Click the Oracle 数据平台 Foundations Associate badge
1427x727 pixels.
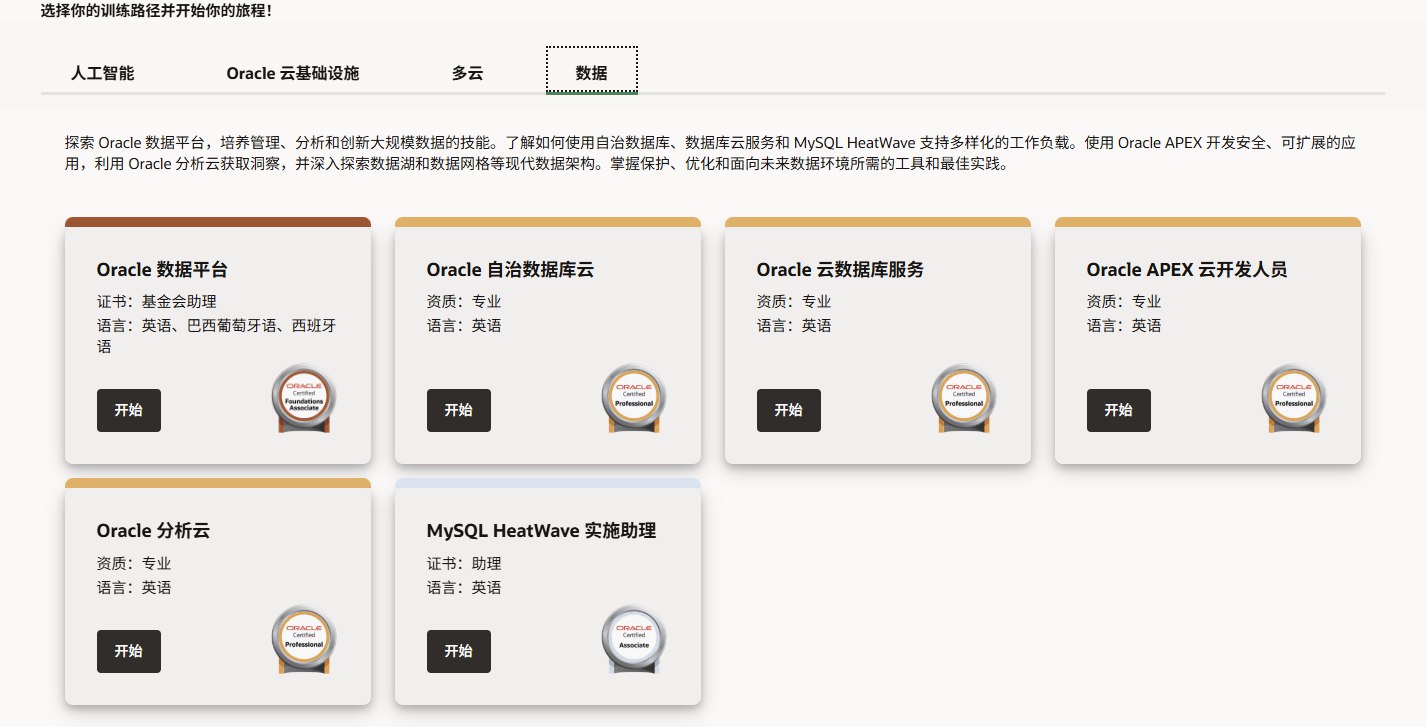[304, 399]
